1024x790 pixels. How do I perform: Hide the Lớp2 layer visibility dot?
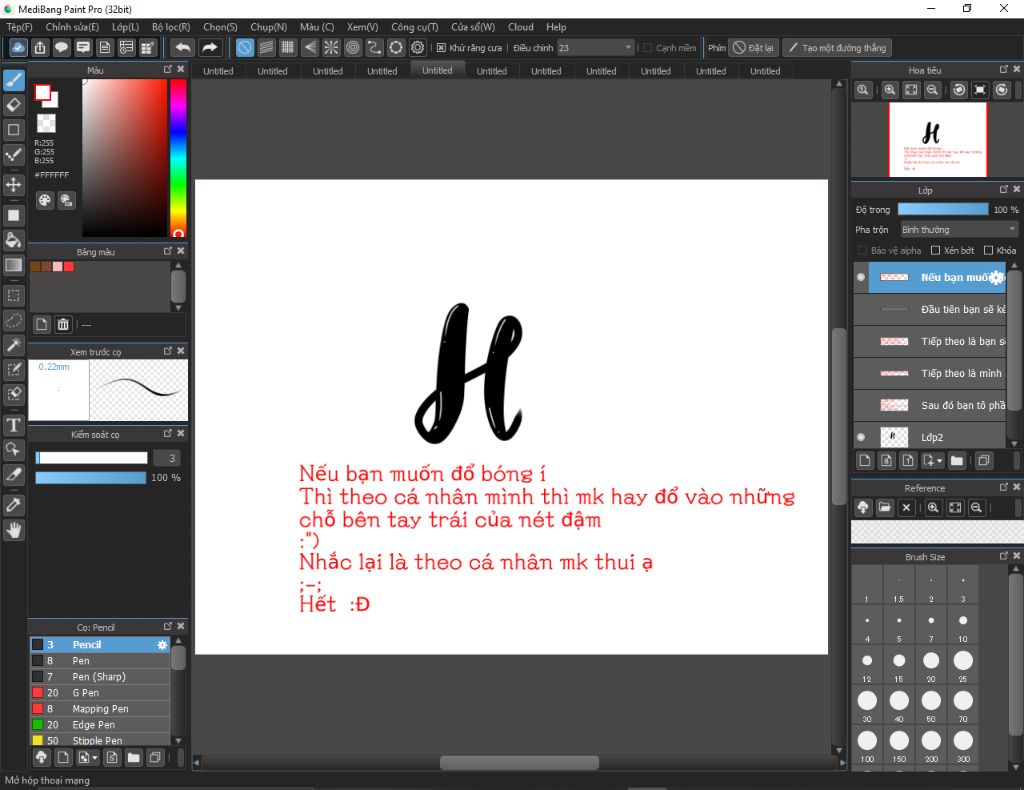[861, 437]
